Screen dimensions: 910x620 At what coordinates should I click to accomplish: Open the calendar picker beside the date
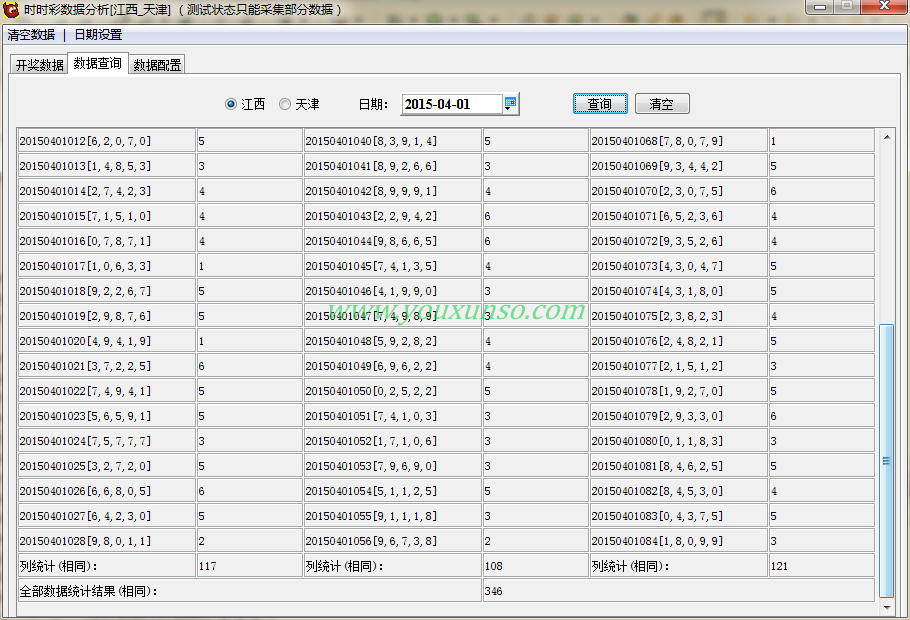click(x=510, y=104)
